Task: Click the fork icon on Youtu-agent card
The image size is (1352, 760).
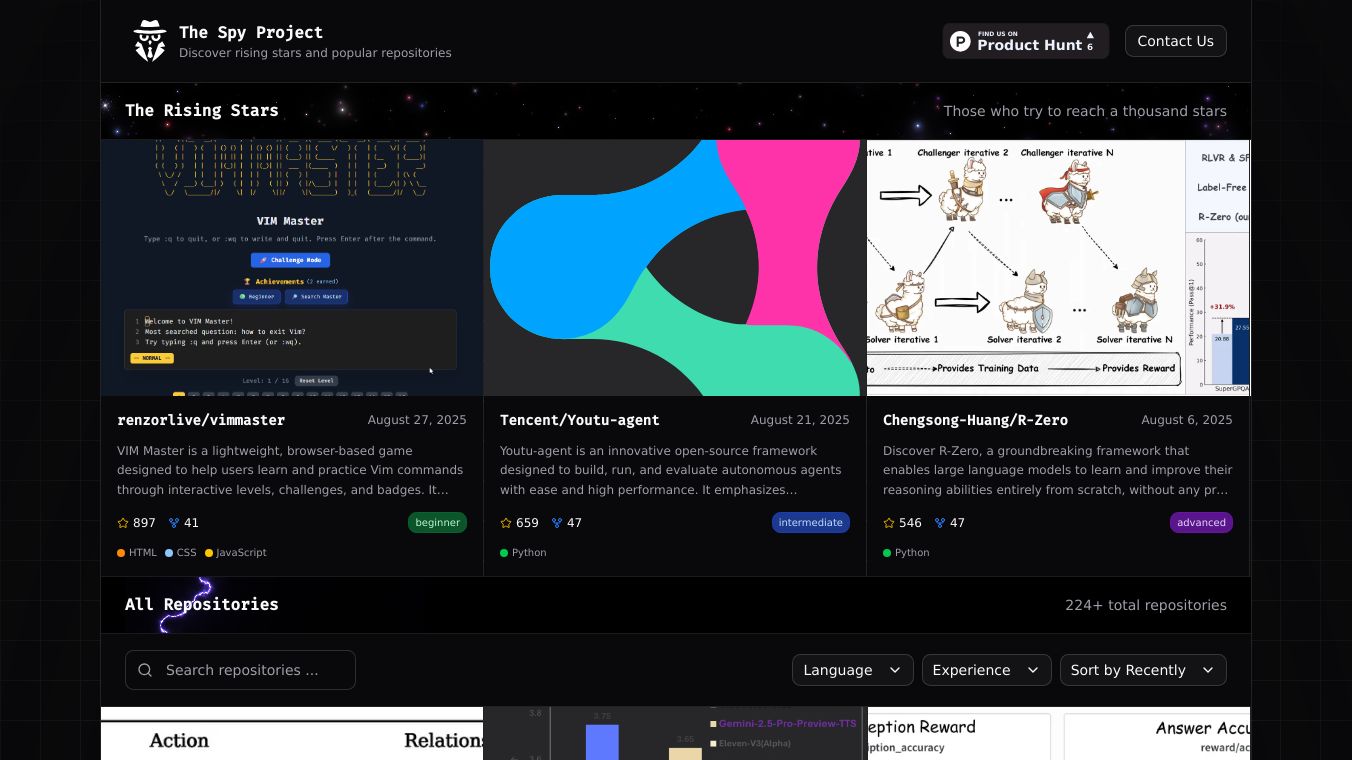Action: click(x=557, y=523)
